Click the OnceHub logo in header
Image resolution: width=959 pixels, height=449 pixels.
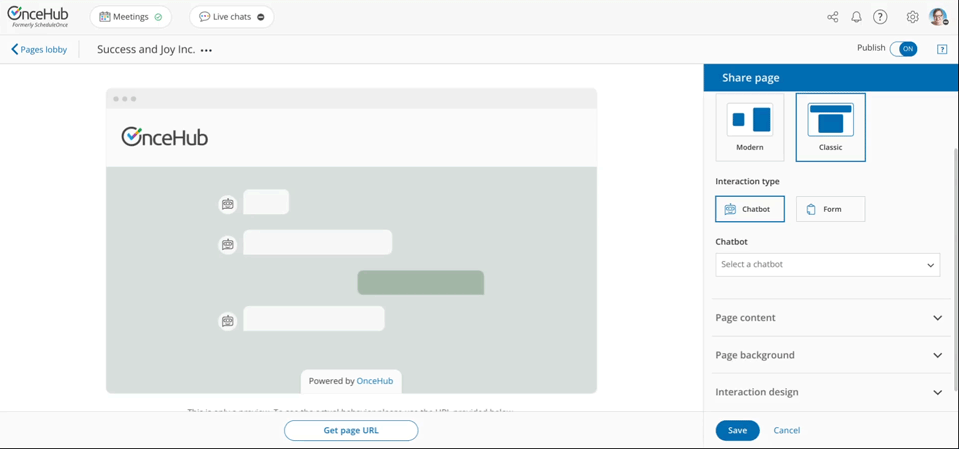click(38, 17)
